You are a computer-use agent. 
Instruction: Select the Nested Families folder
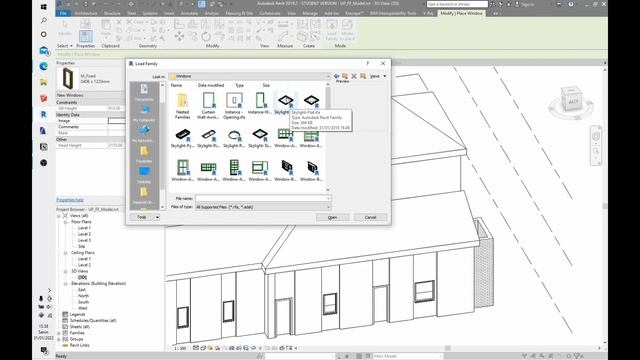click(x=182, y=106)
